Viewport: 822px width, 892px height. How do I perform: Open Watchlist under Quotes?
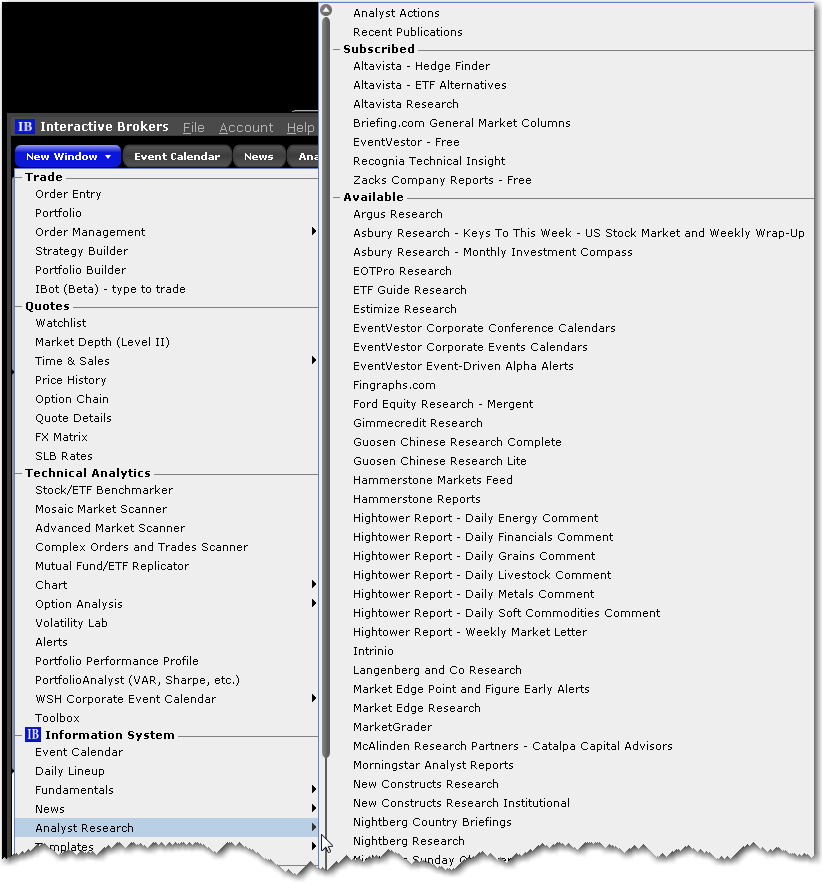click(61, 323)
